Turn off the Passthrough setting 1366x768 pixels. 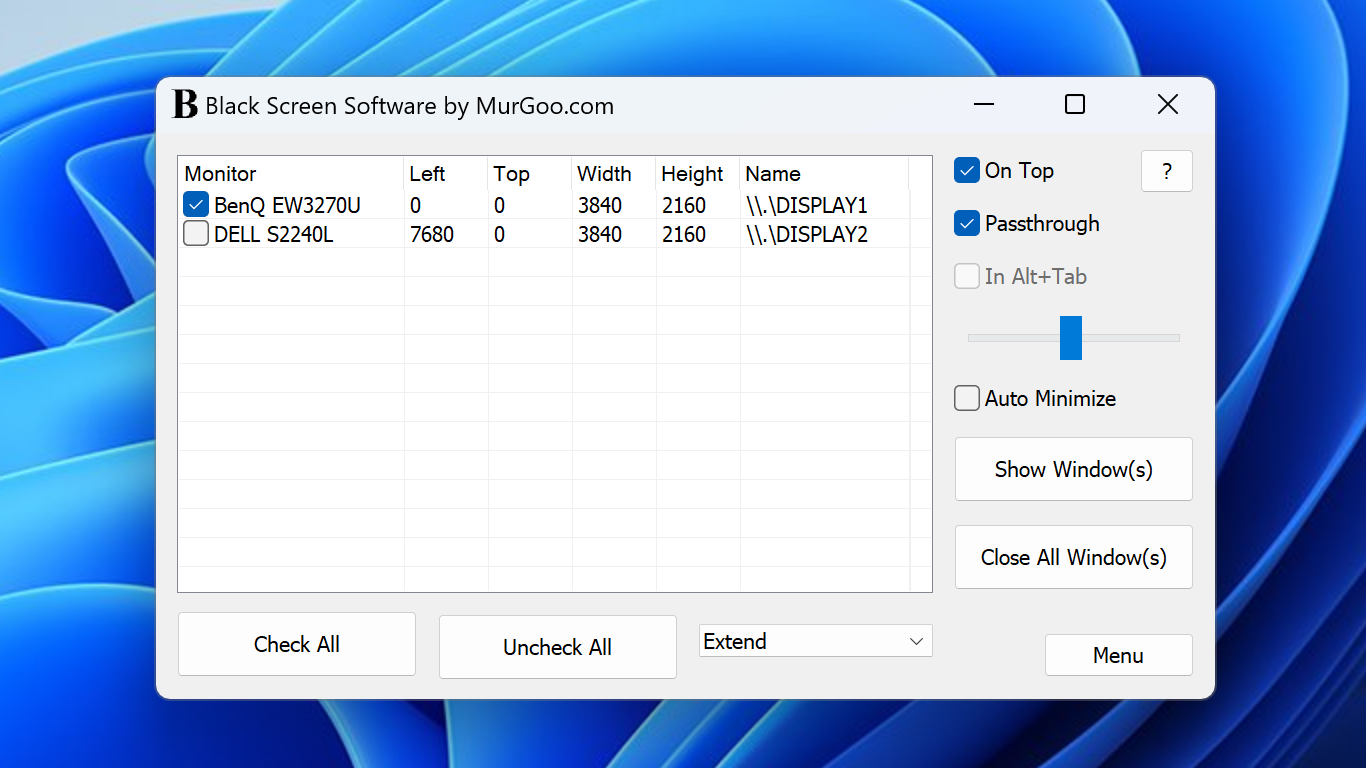point(966,223)
